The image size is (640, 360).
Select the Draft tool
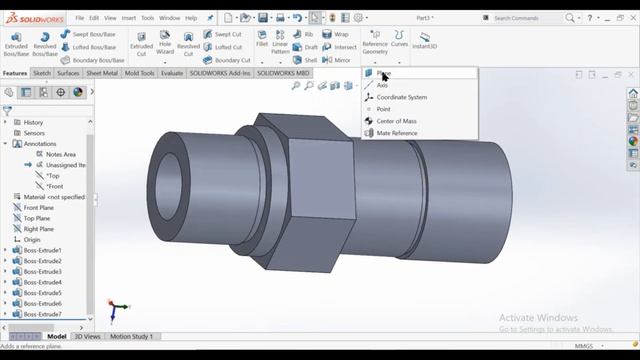click(x=305, y=47)
